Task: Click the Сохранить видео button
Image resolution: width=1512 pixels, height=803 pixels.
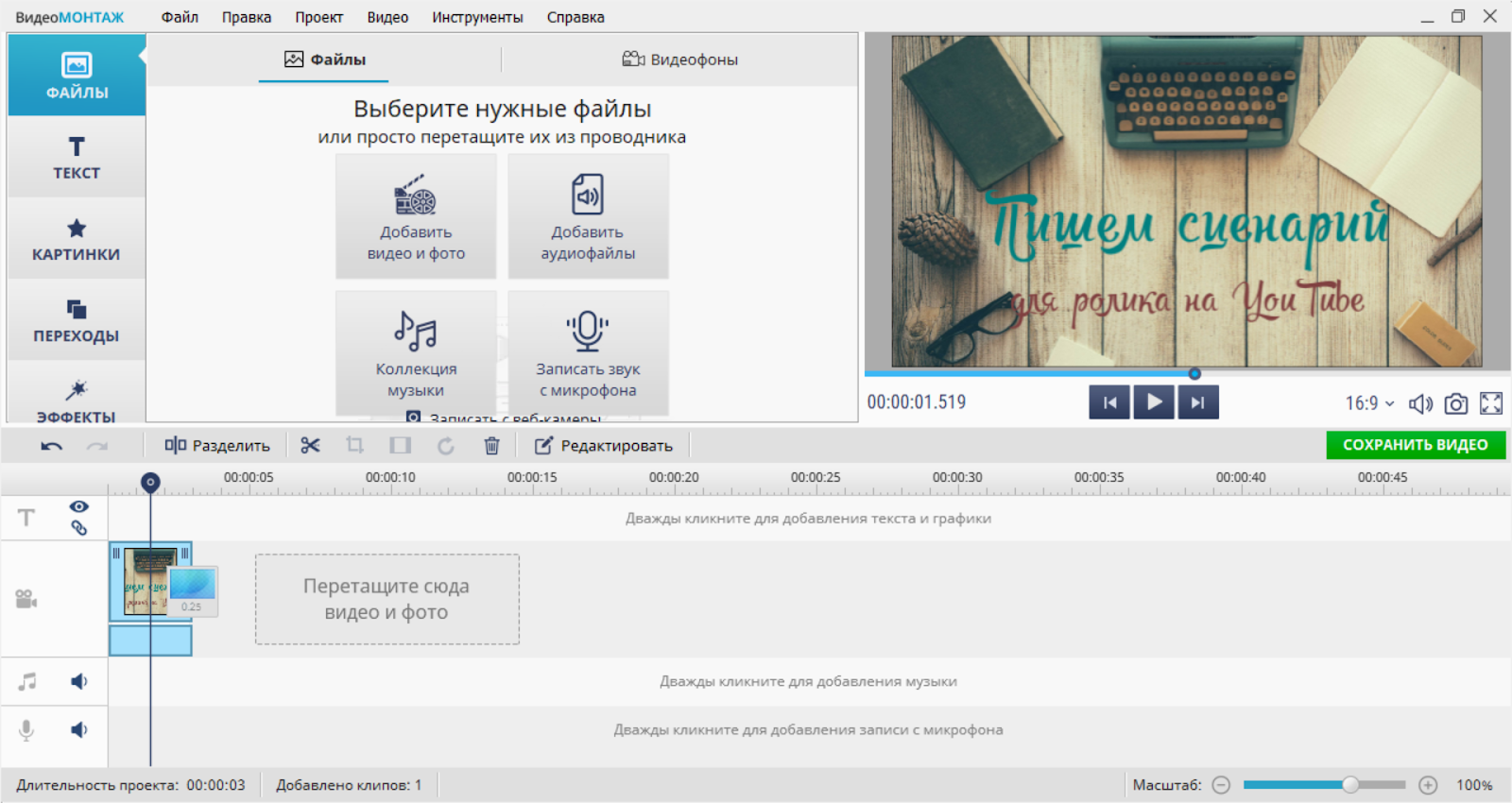Action: point(1415,445)
